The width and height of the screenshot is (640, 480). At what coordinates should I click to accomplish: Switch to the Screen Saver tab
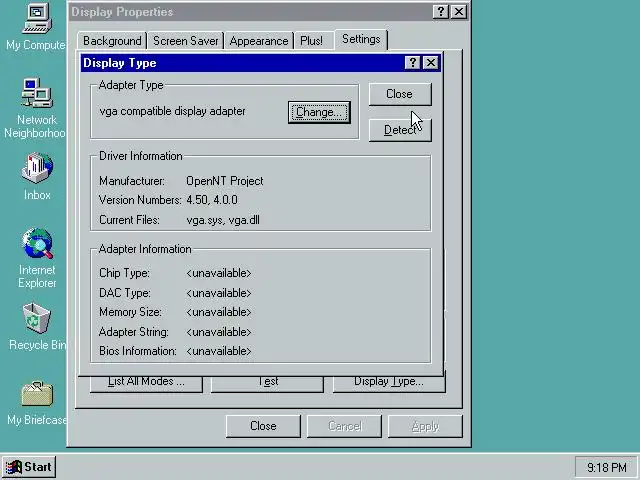(x=185, y=41)
